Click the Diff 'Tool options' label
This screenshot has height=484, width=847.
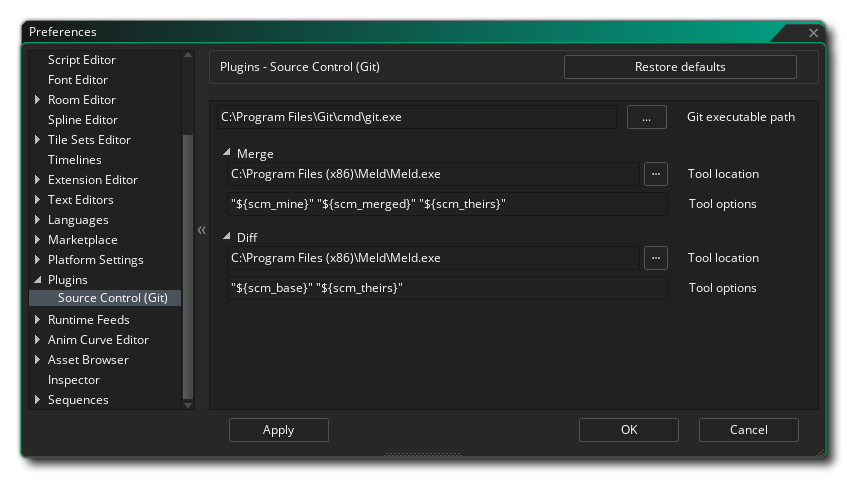coord(722,288)
